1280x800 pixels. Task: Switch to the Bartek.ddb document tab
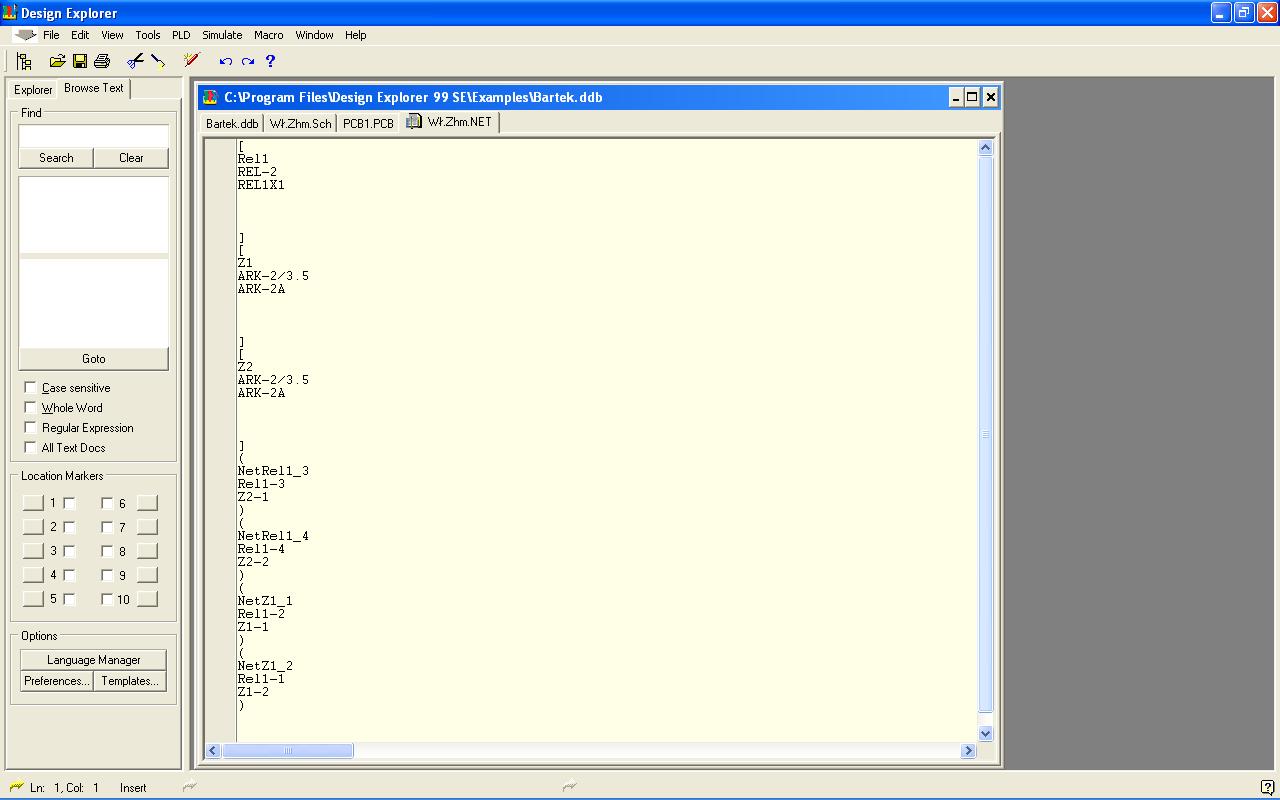[x=232, y=123]
